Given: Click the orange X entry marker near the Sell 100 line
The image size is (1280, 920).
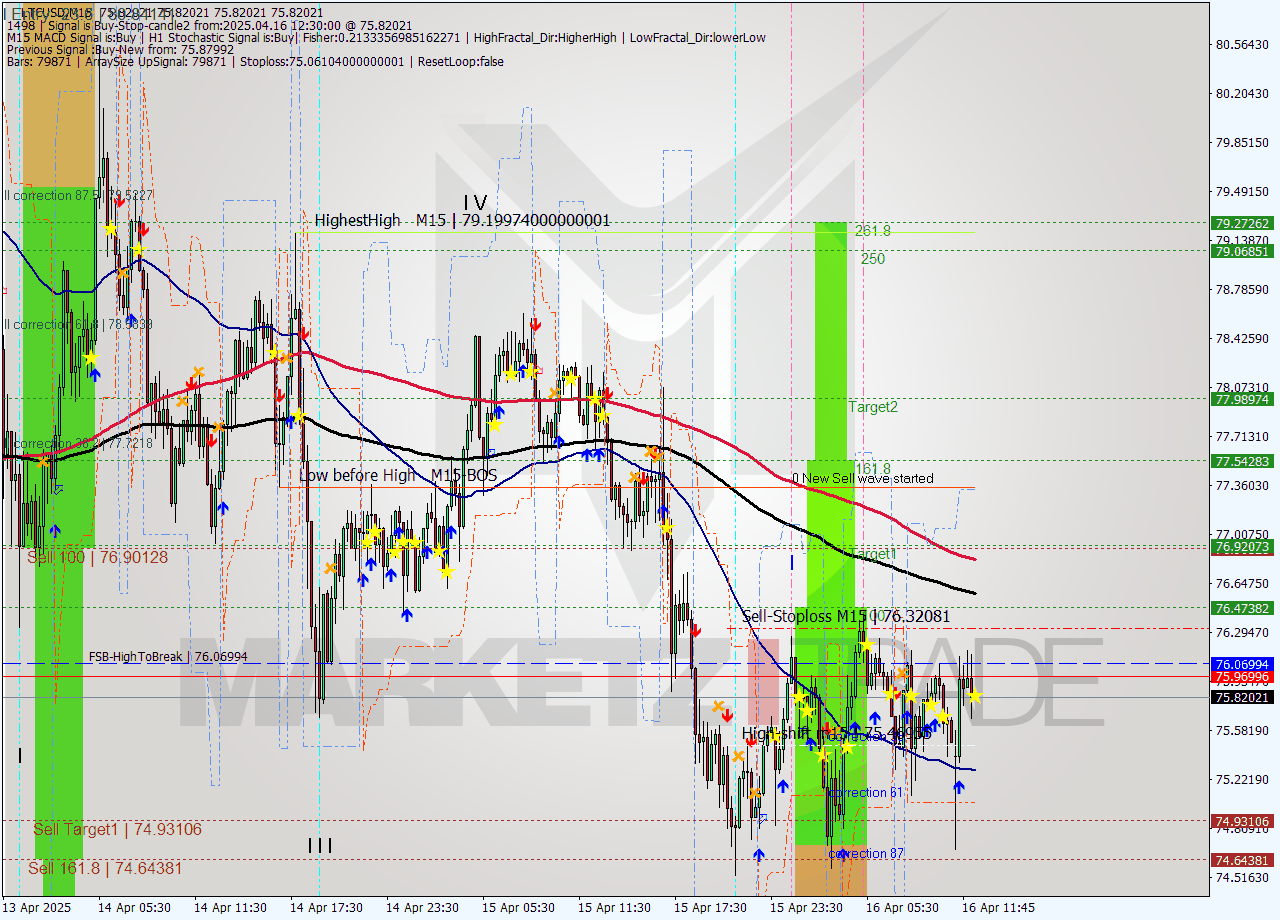Looking at the screenshot, I should pos(331,567).
